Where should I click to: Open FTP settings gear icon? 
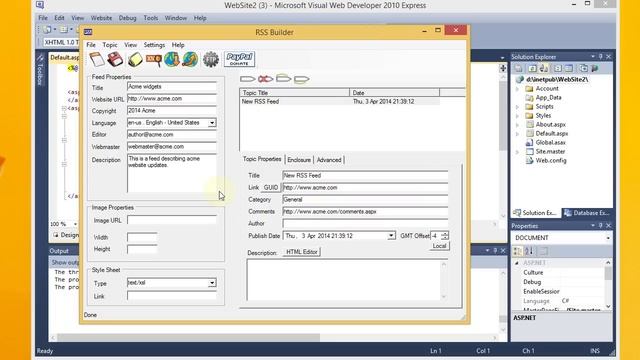pyautogui.click(x=211, y=60)
